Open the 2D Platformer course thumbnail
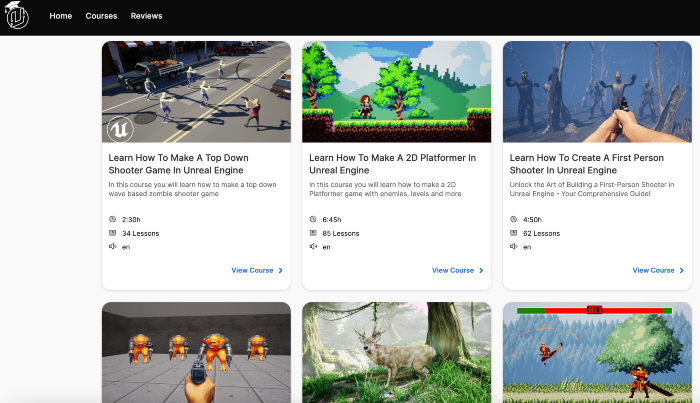The height and width of the screenshot is (403, 700). [x=396, y=92]
